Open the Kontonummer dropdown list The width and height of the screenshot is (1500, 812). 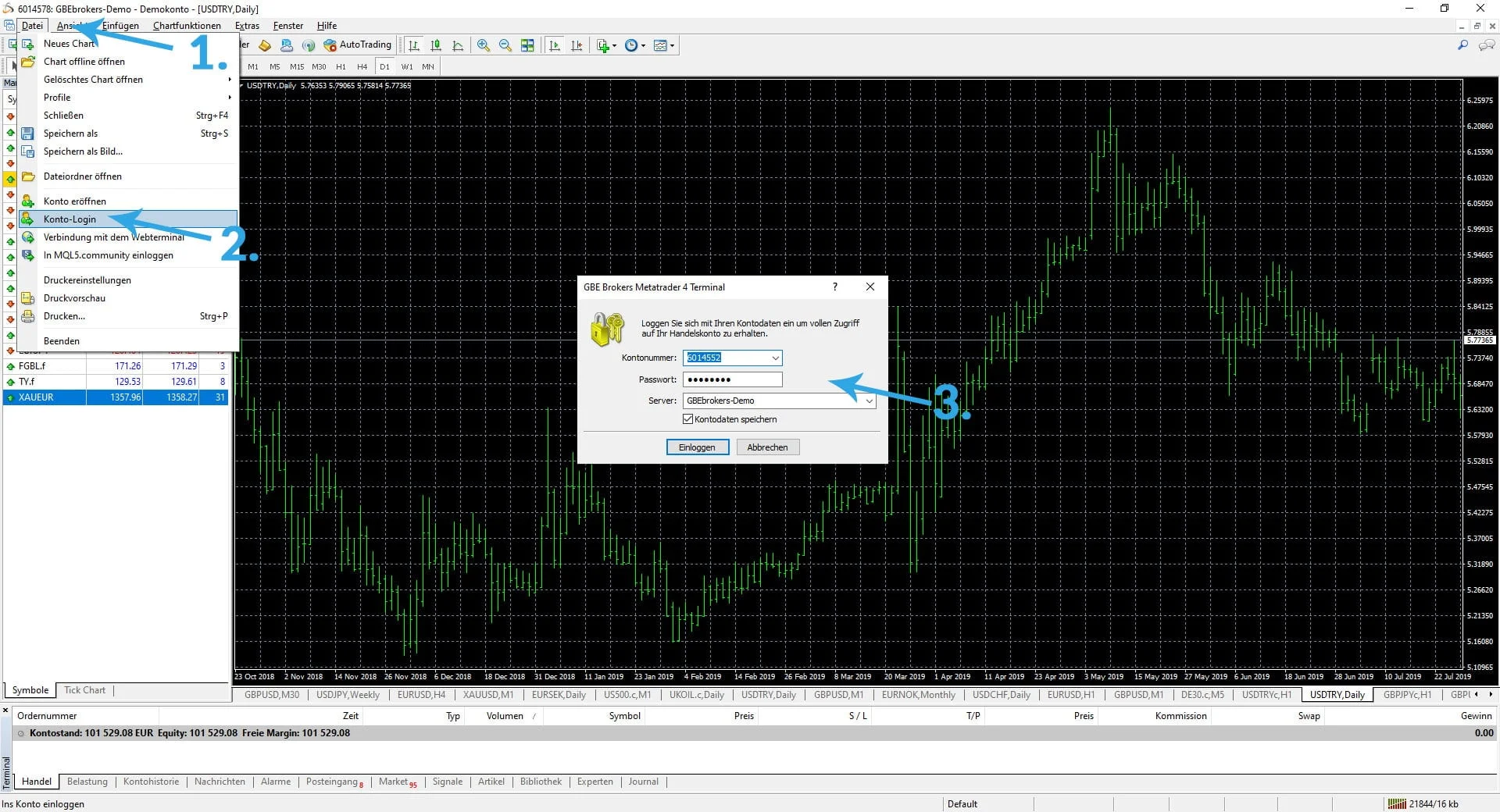(774, 358)
